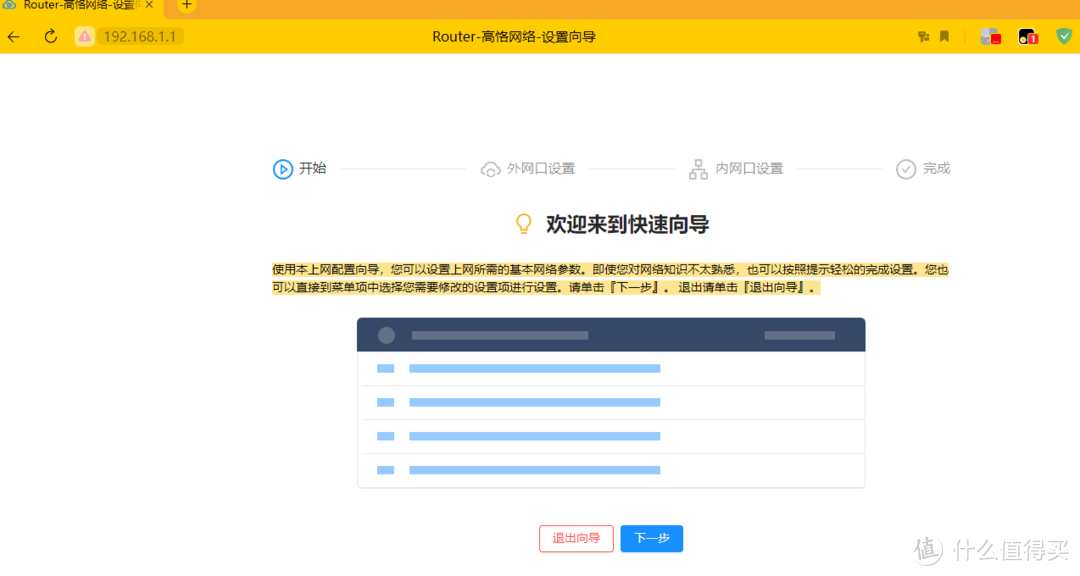This screenshot has height=576, width=1080.
Task: Open the extension showing badge number 1
Action: 1028,36
